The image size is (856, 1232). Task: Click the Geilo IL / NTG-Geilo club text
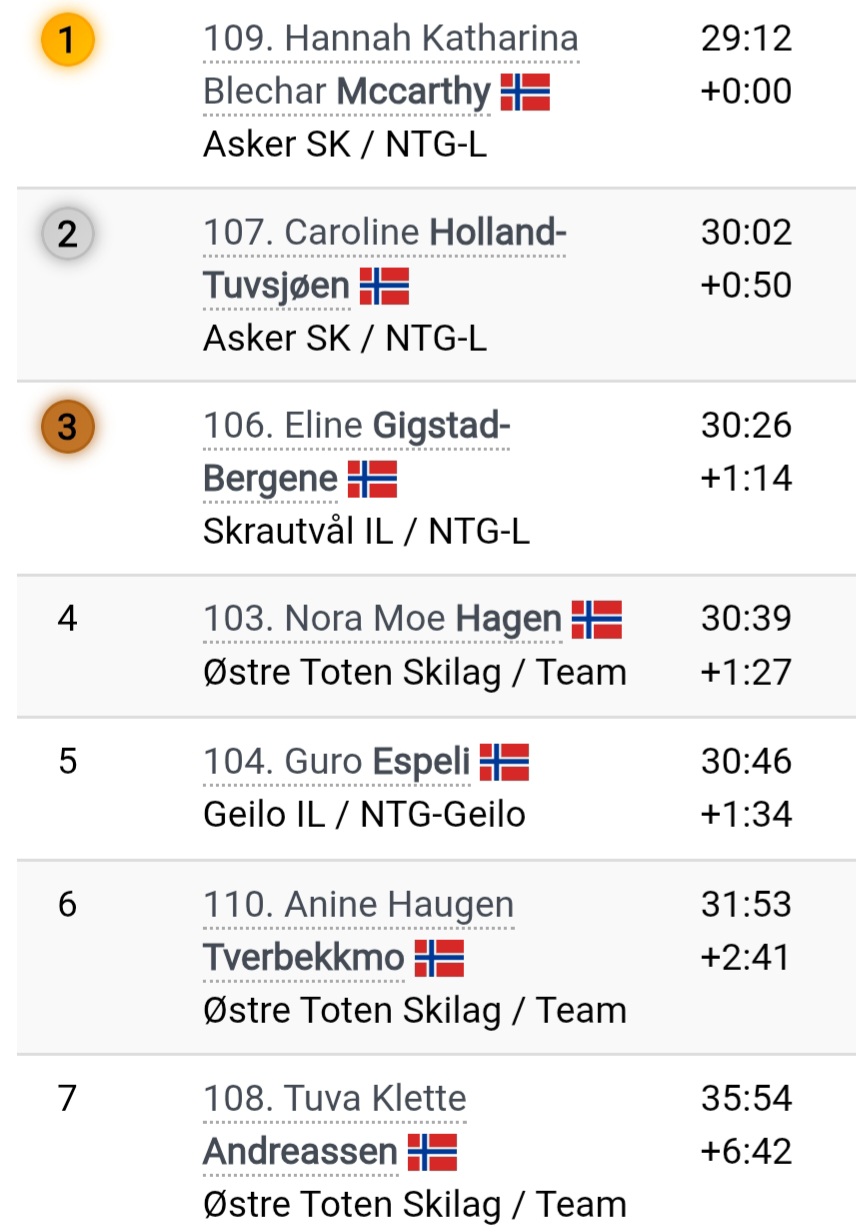click(364, 815)
